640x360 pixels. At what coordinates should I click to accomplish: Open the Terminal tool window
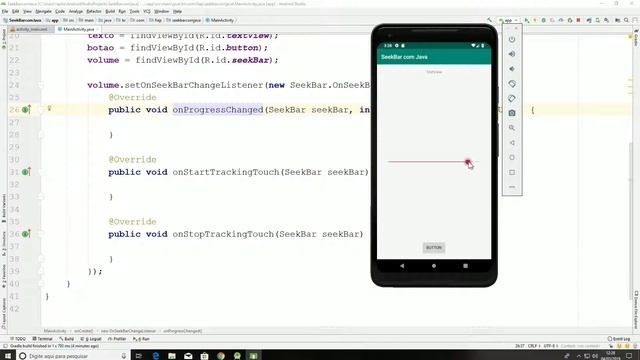pyautogui.click(x=42, y=339)
